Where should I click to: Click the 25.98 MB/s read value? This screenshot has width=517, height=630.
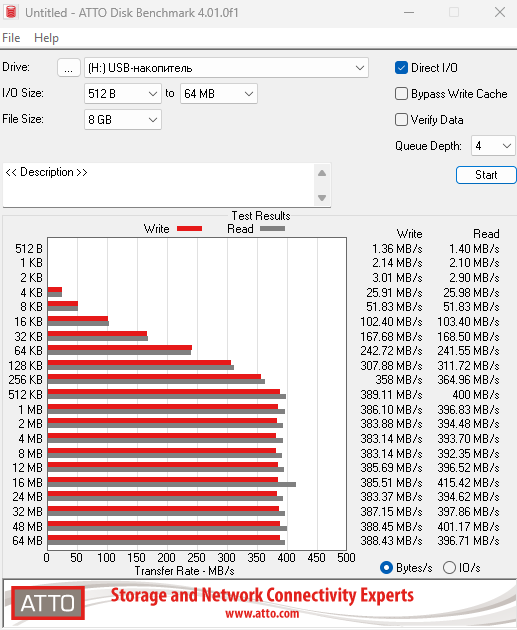pos(471,292)
